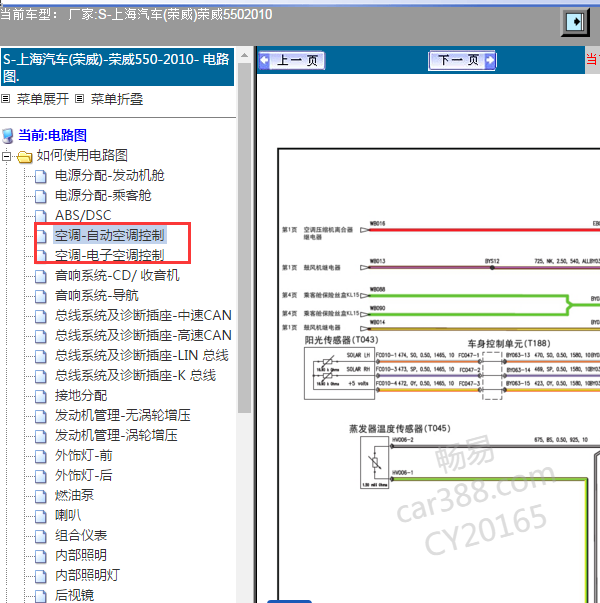Select the 如何使用电路图 folder label
The image size is (600, 603).
click(82, 155)
